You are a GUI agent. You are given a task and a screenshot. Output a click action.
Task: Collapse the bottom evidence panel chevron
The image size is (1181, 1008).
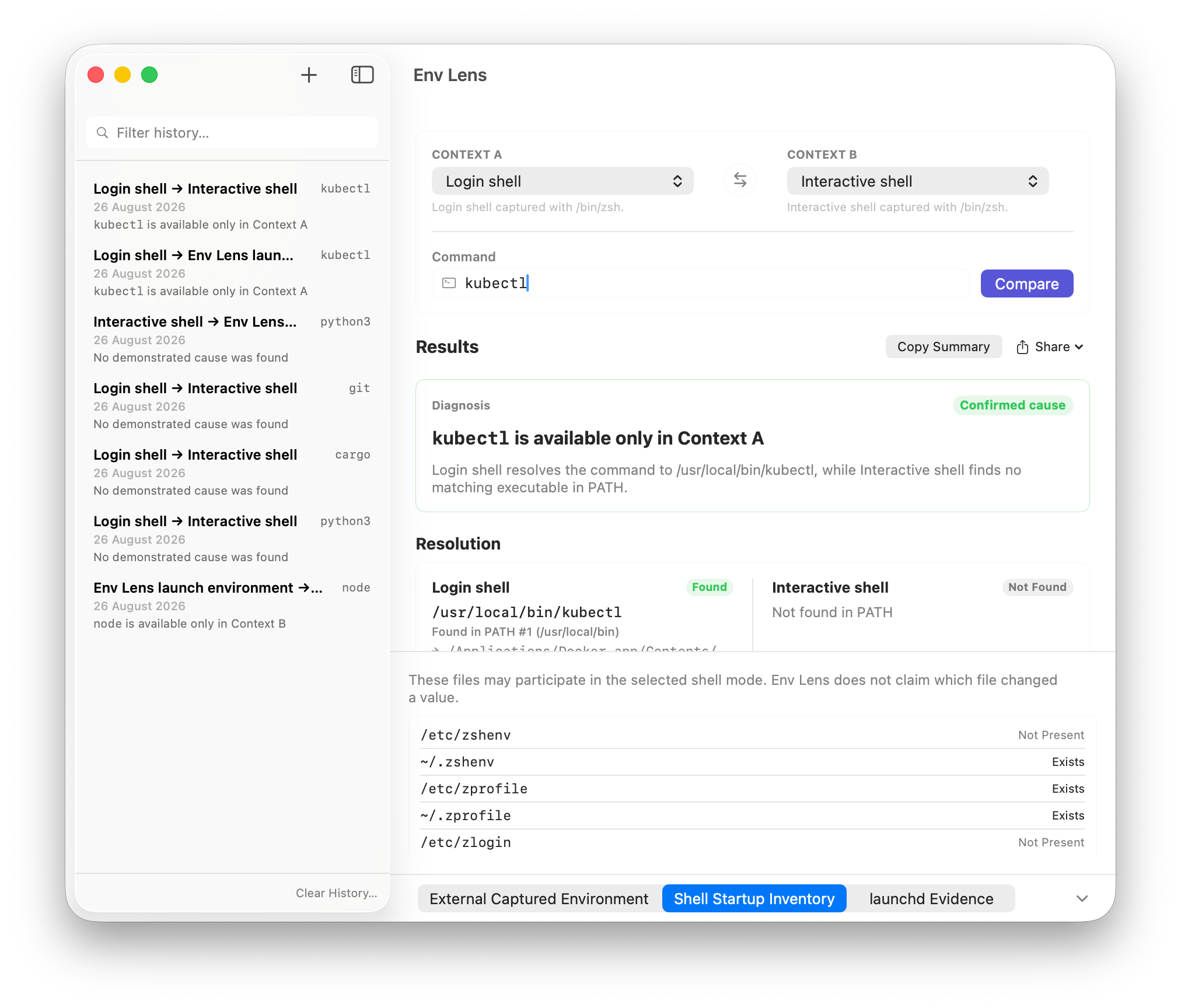tap(1082, 898)
